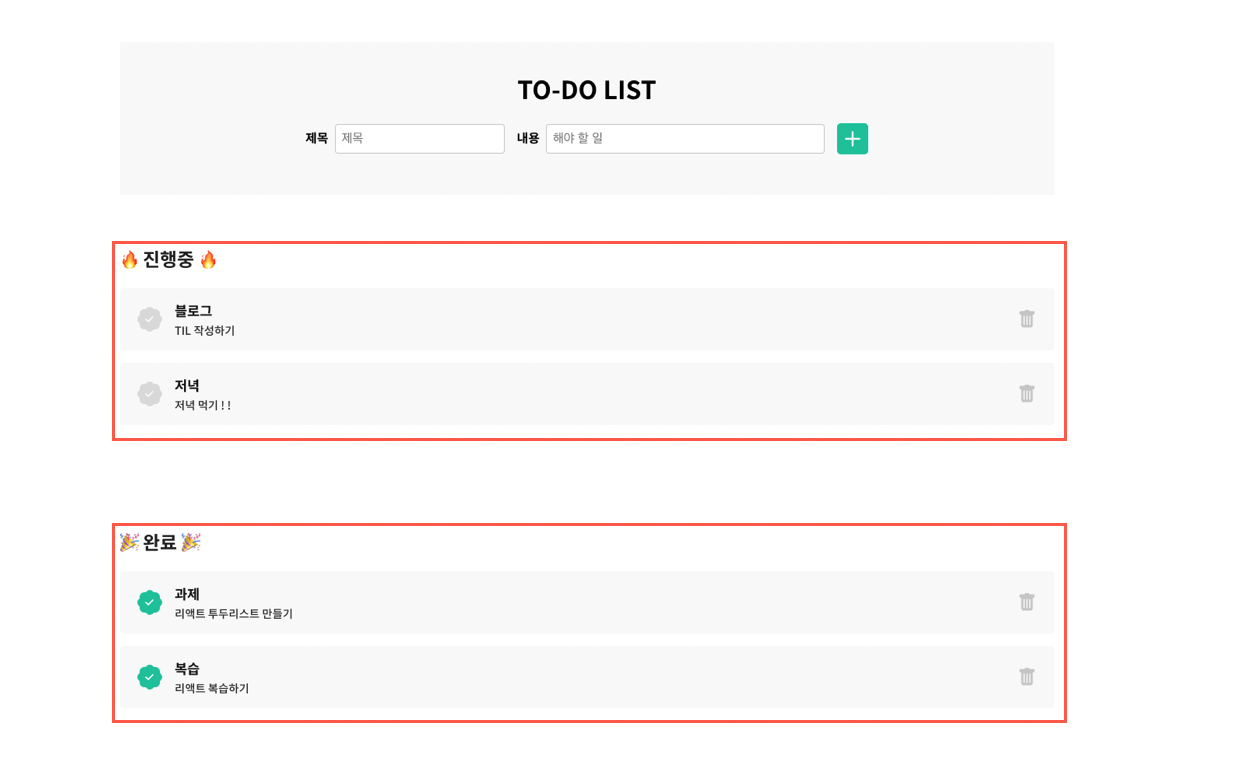This screenshot has height=768, width=1244.
Task: Select the TO-DO LIST title
Action: (586, 90)
